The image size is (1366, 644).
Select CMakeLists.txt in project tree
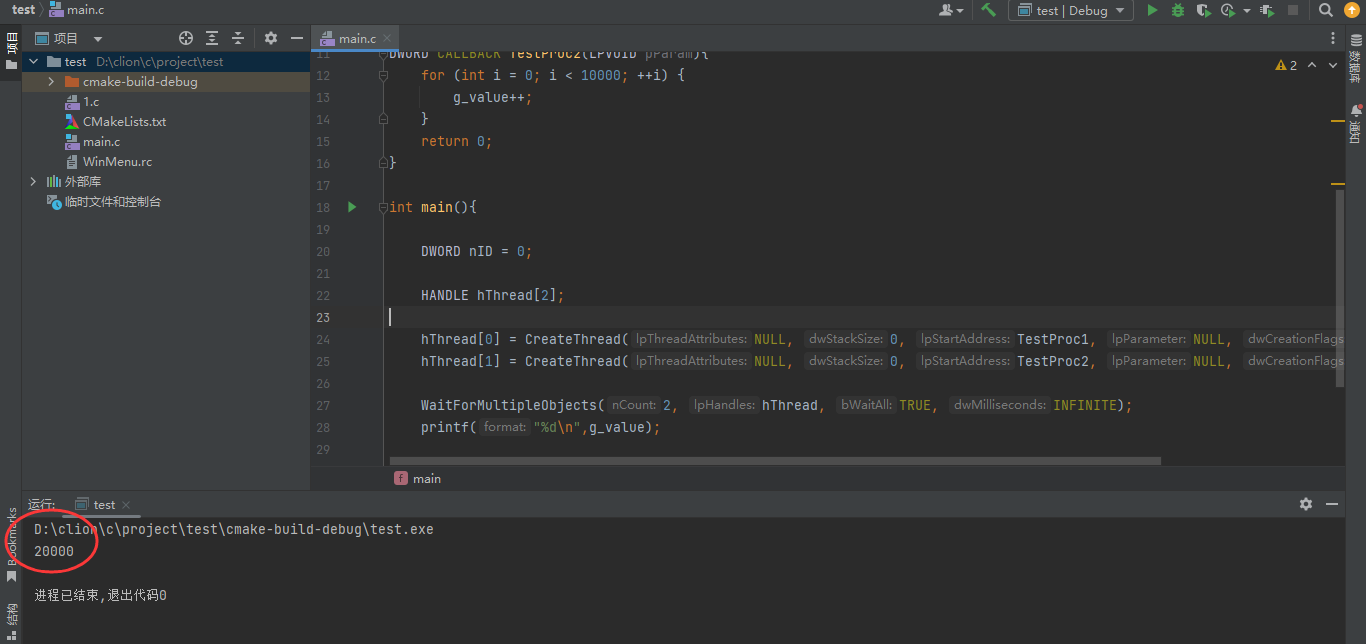tap(124, 122)
